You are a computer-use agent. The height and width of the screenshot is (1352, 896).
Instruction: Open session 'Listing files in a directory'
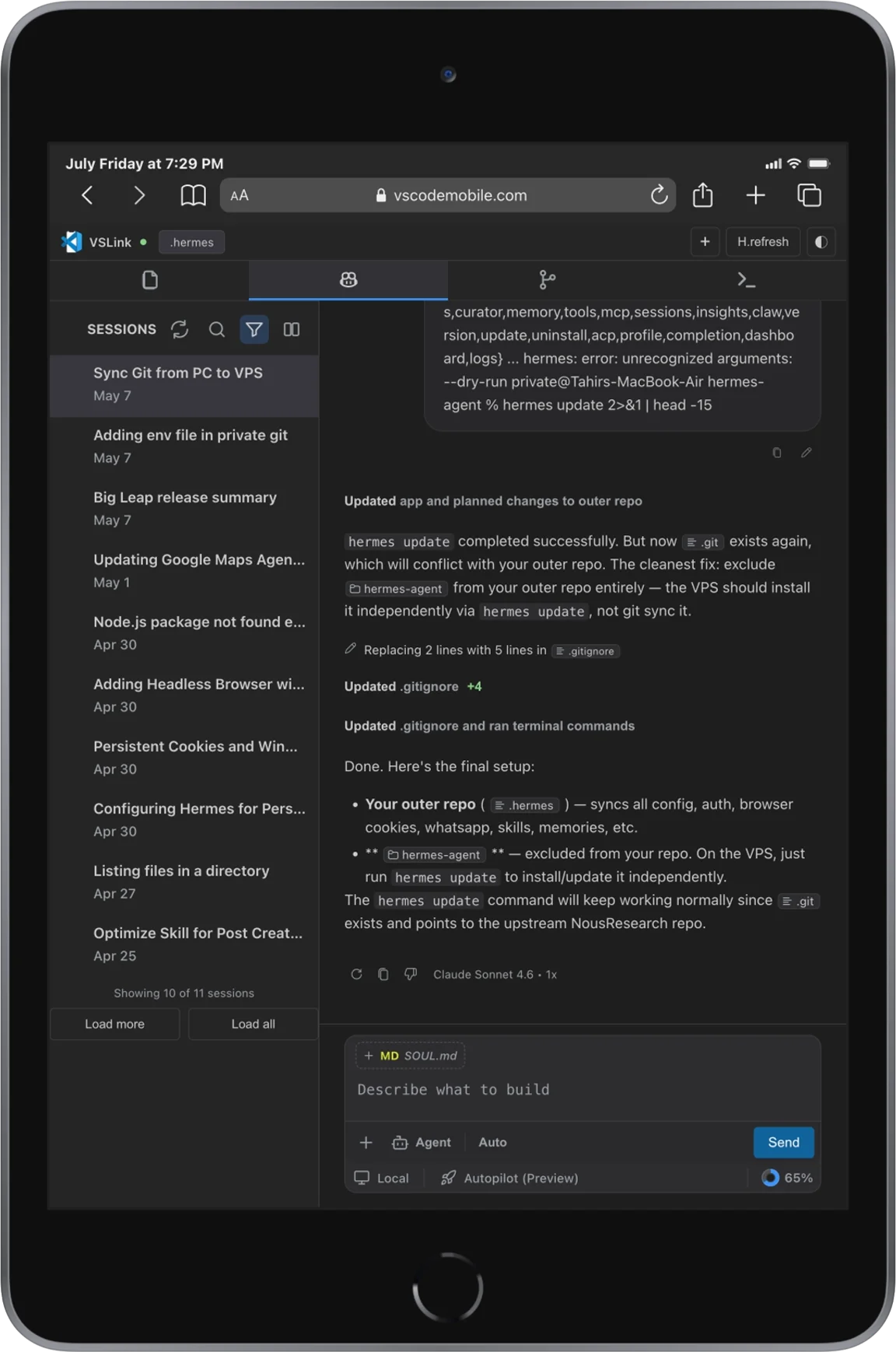coord(184,882)
